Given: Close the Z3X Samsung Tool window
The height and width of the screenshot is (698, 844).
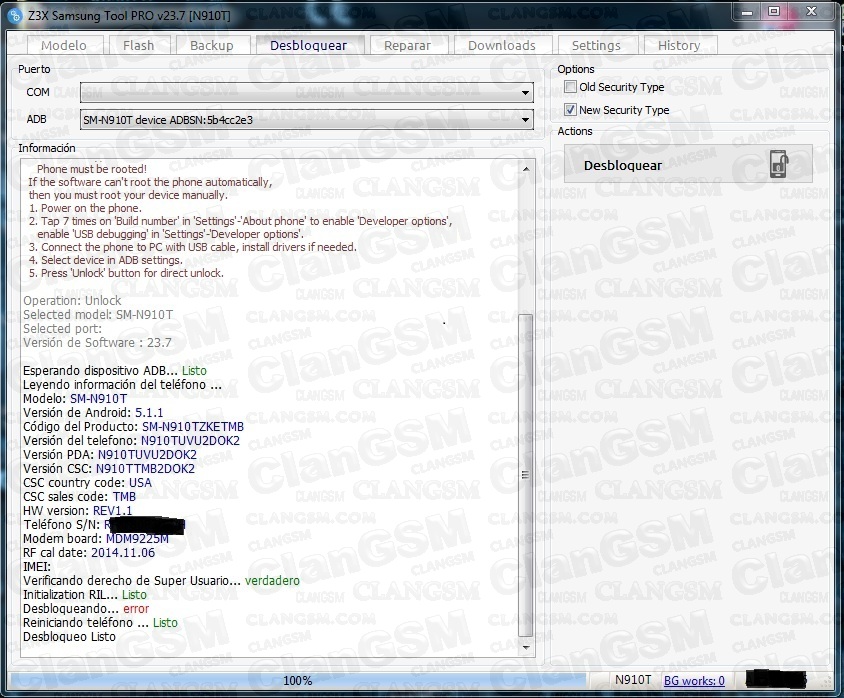Looking at the screenshot, I should pos(811,12).
